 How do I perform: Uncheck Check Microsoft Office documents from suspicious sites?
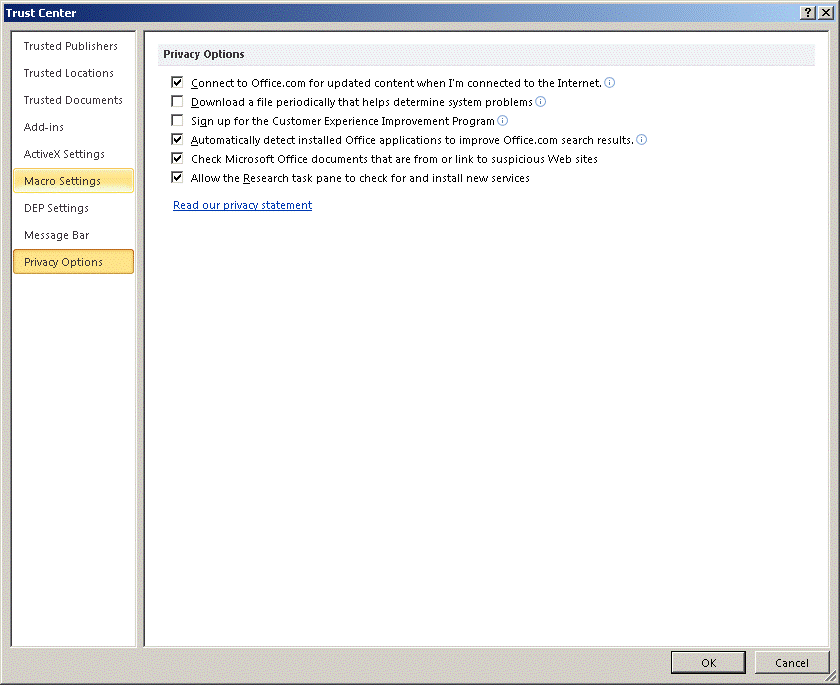[x=178, y=159]
